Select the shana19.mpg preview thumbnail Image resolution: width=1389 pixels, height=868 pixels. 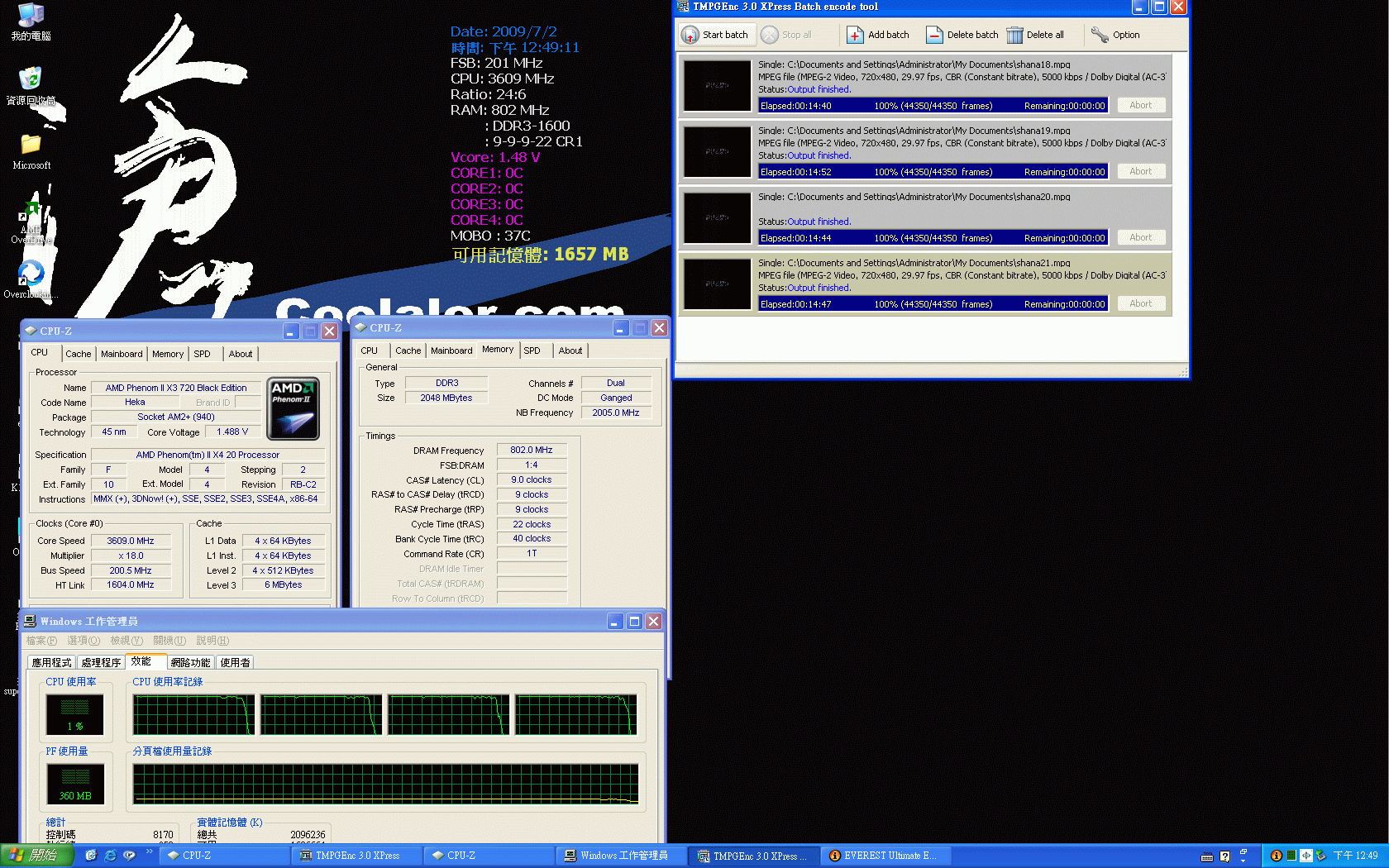click(717, 151)
